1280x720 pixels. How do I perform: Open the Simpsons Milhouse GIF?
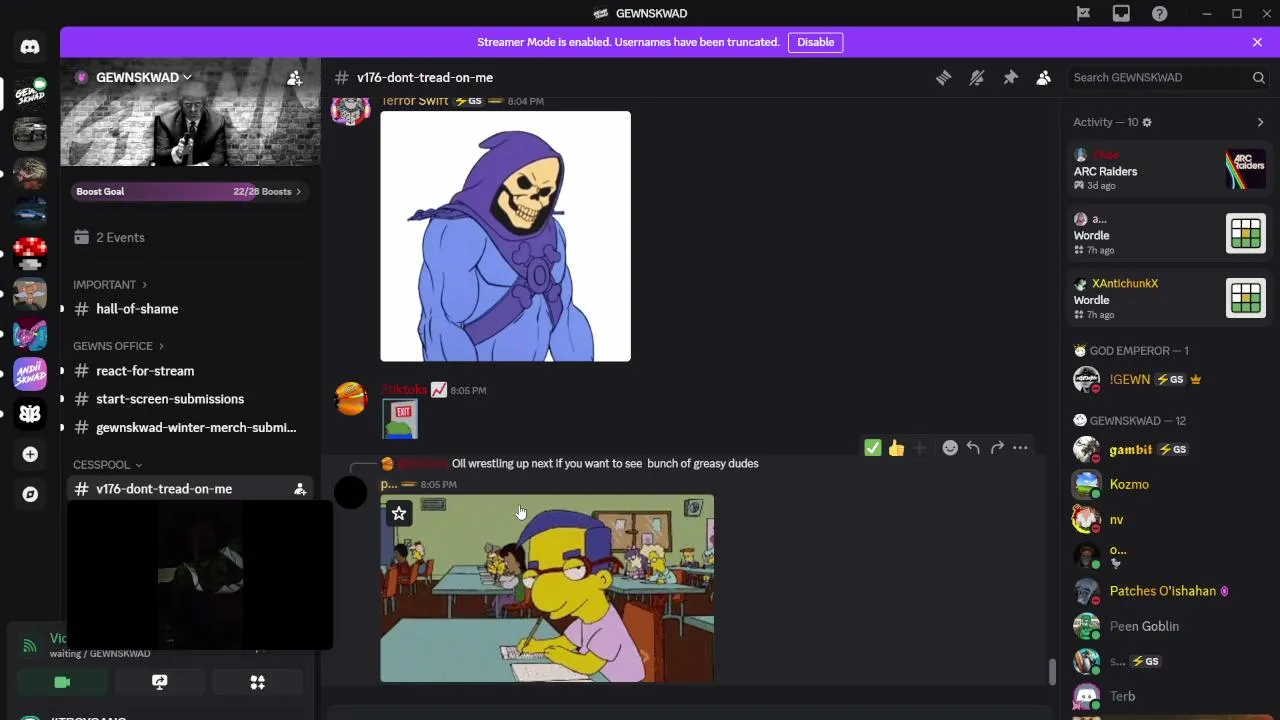547,588
